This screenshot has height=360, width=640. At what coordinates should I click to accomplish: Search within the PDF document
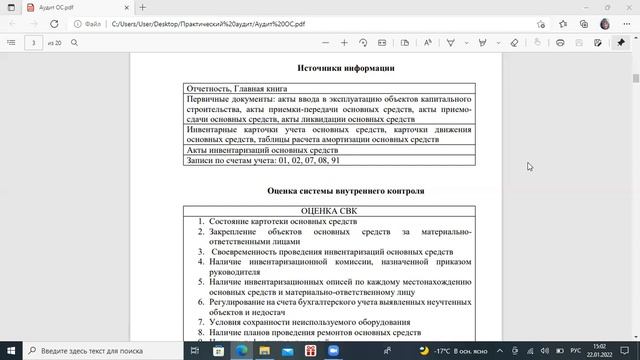click(74, 42)
